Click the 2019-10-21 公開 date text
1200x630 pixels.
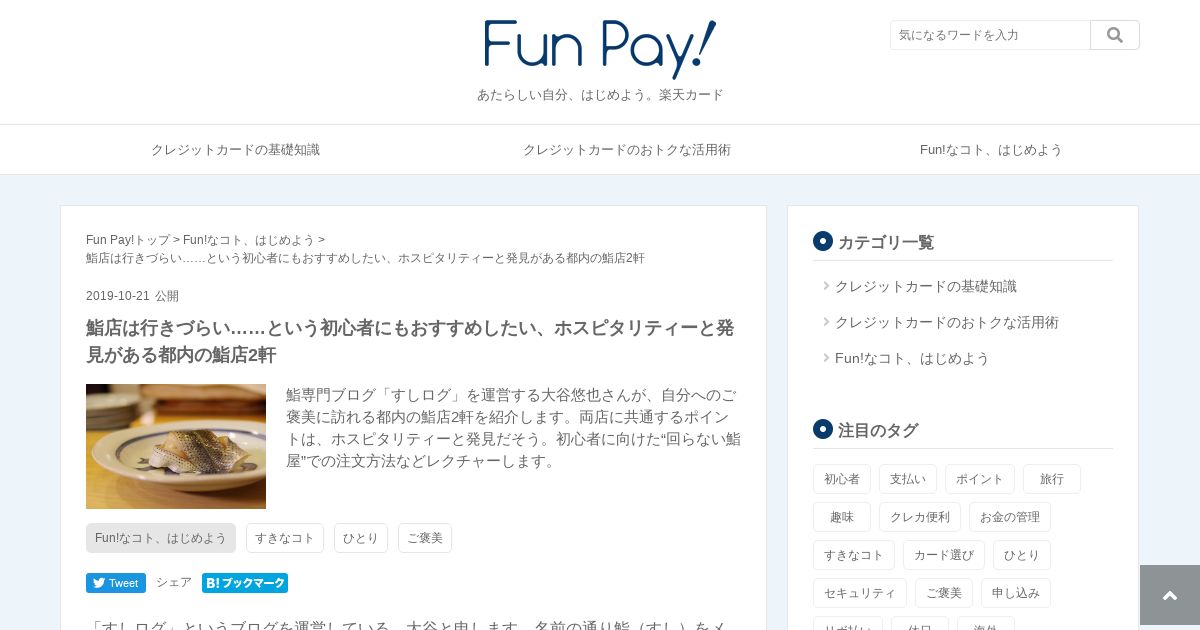pos(132,296)
